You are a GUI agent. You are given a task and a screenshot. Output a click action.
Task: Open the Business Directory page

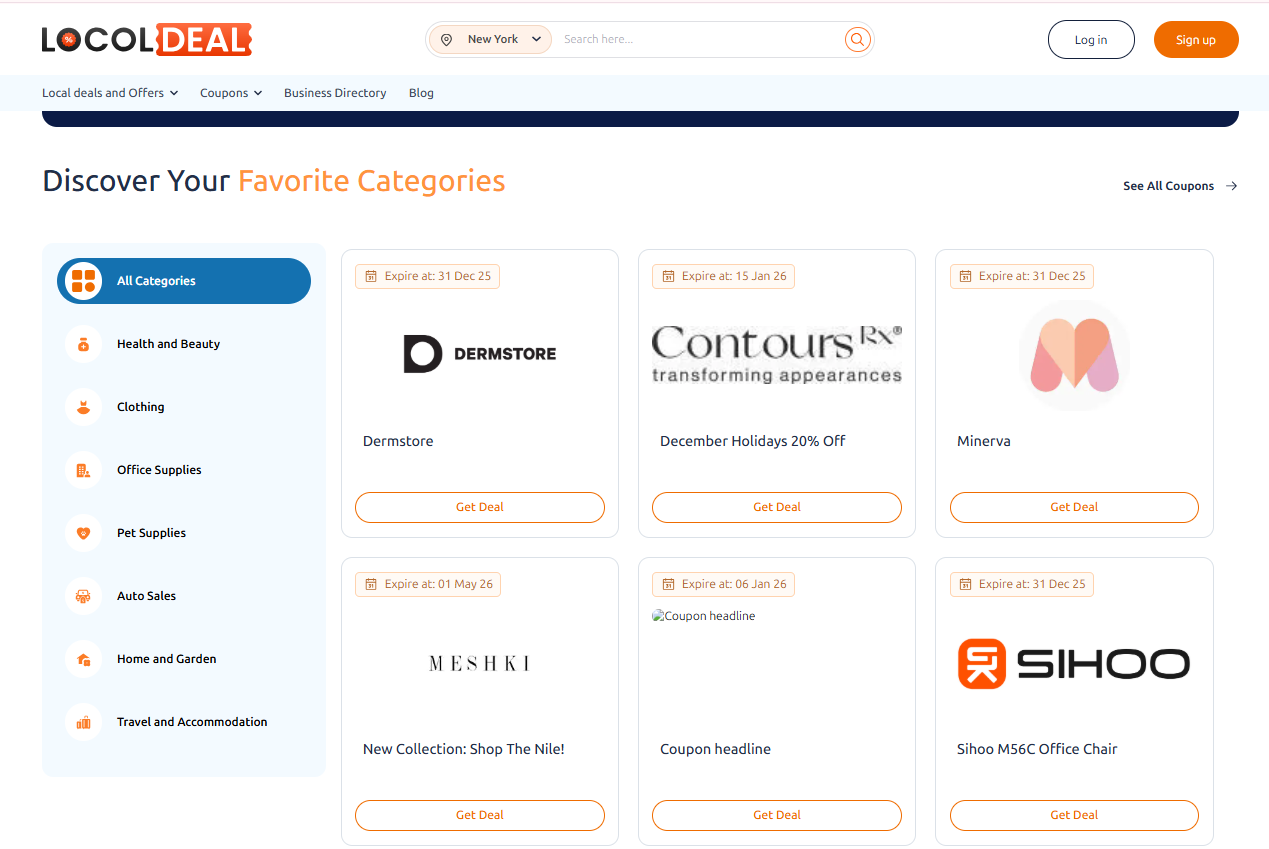(x=334, y=92)
